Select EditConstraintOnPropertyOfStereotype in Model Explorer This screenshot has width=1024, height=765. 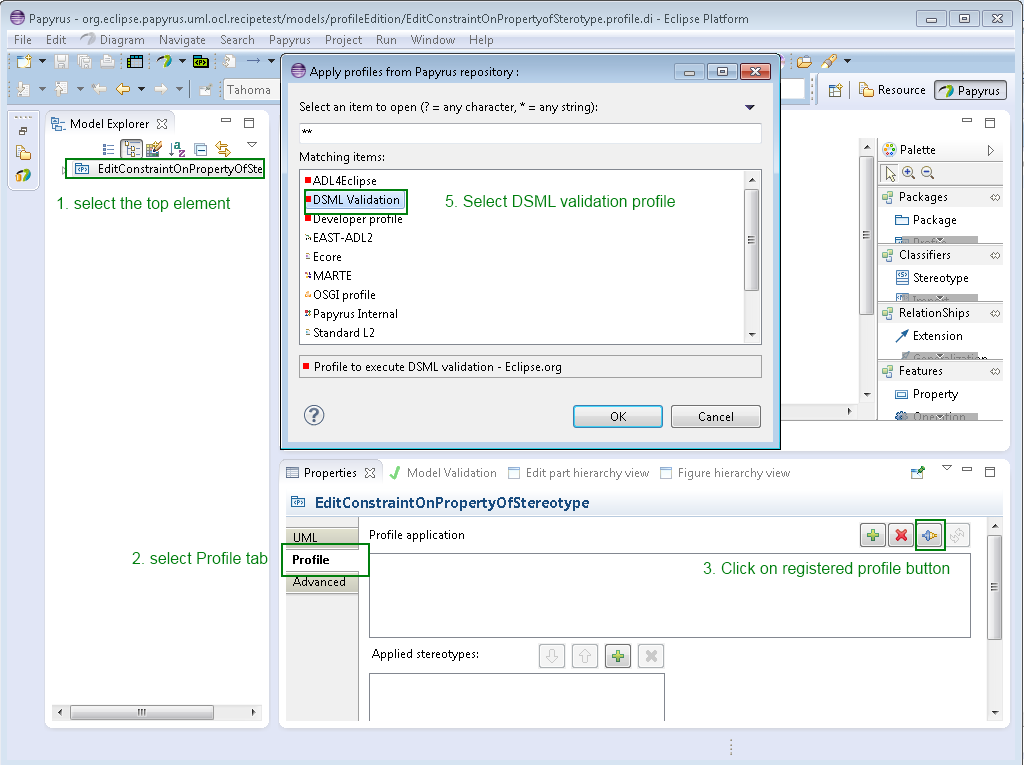(169, 169)
